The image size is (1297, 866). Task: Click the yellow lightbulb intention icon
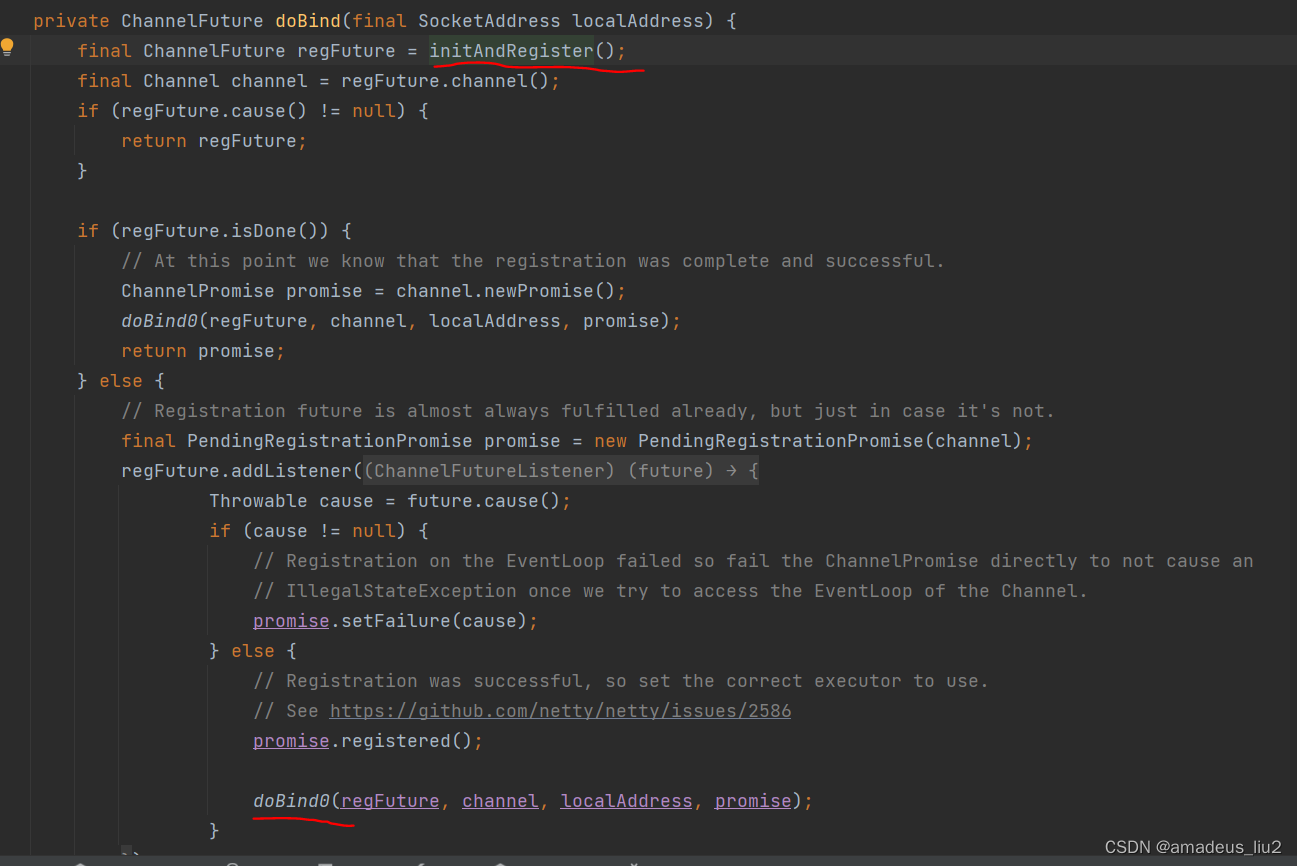[8, 46]
